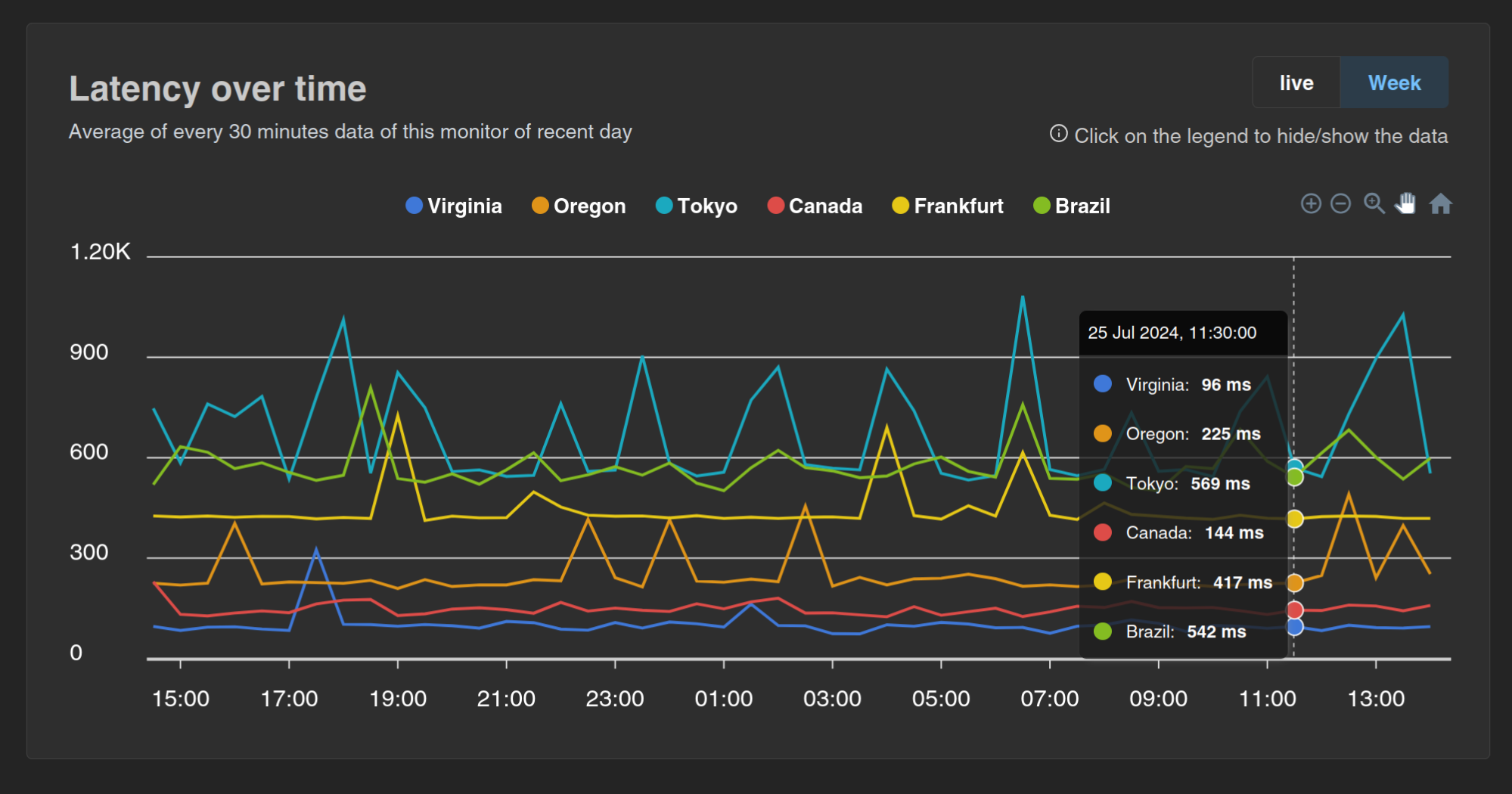The height and width of the screenshot is (794, 1512).
Task: Hide the Canada series via legend
Action: (815, 206)
